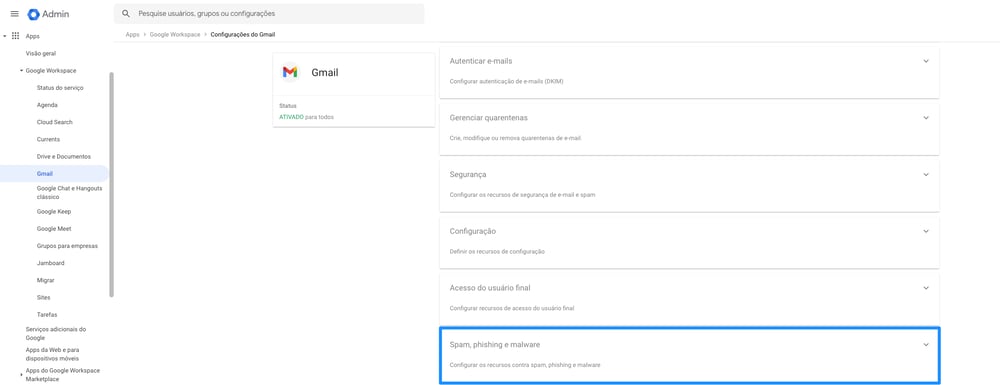Select Google Meet in sidebar
This screenshot has height=385, width=1000.
[54, 229]
